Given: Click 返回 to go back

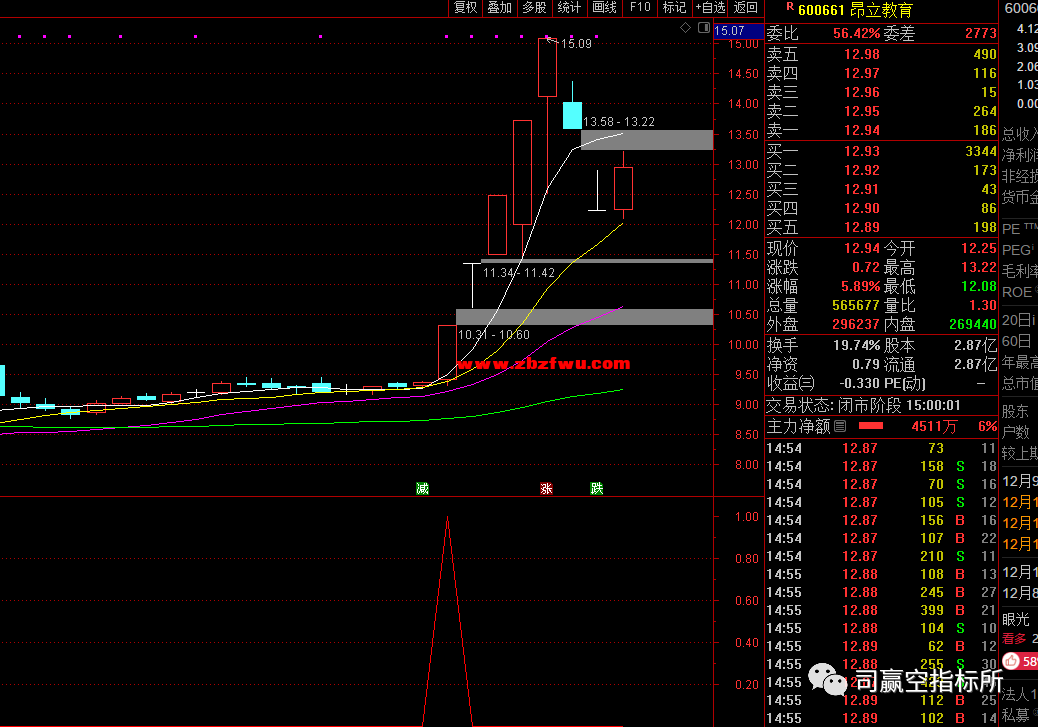Looking at the screenshot, I should (745, 8).
